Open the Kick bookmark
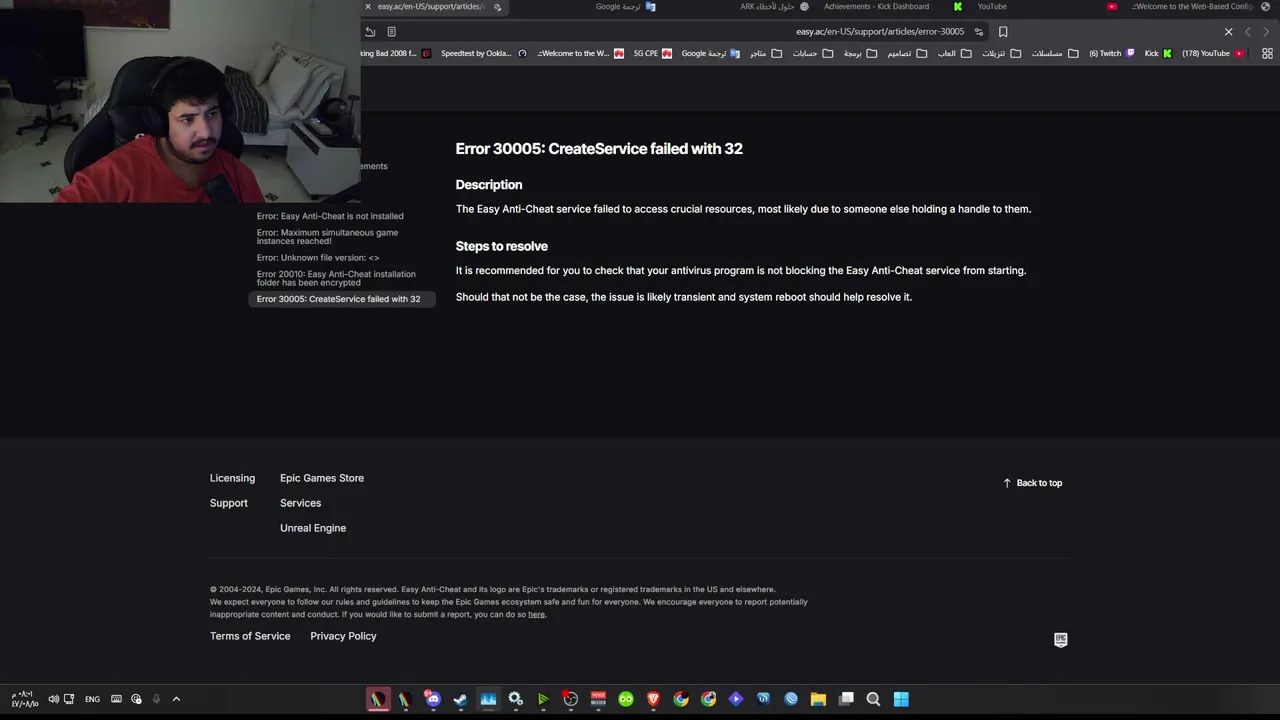 pos(1158,54)
